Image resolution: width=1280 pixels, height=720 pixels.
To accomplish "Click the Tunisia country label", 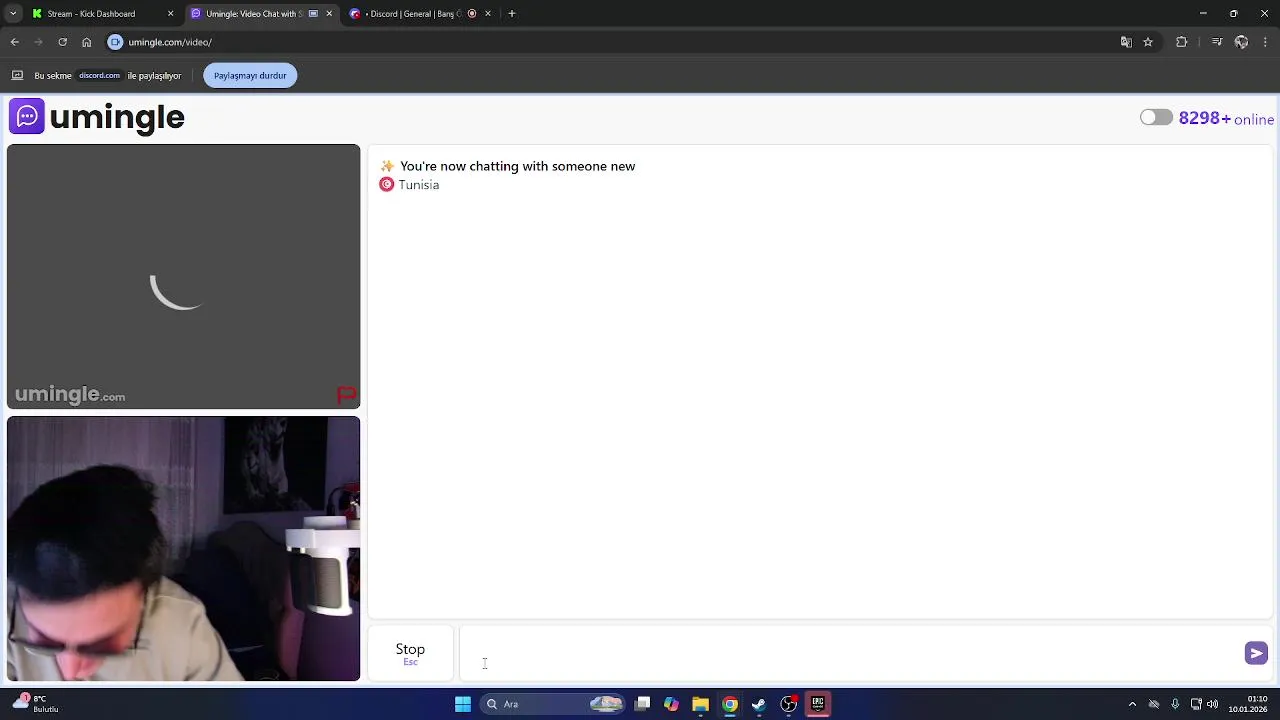I will 418,185.
